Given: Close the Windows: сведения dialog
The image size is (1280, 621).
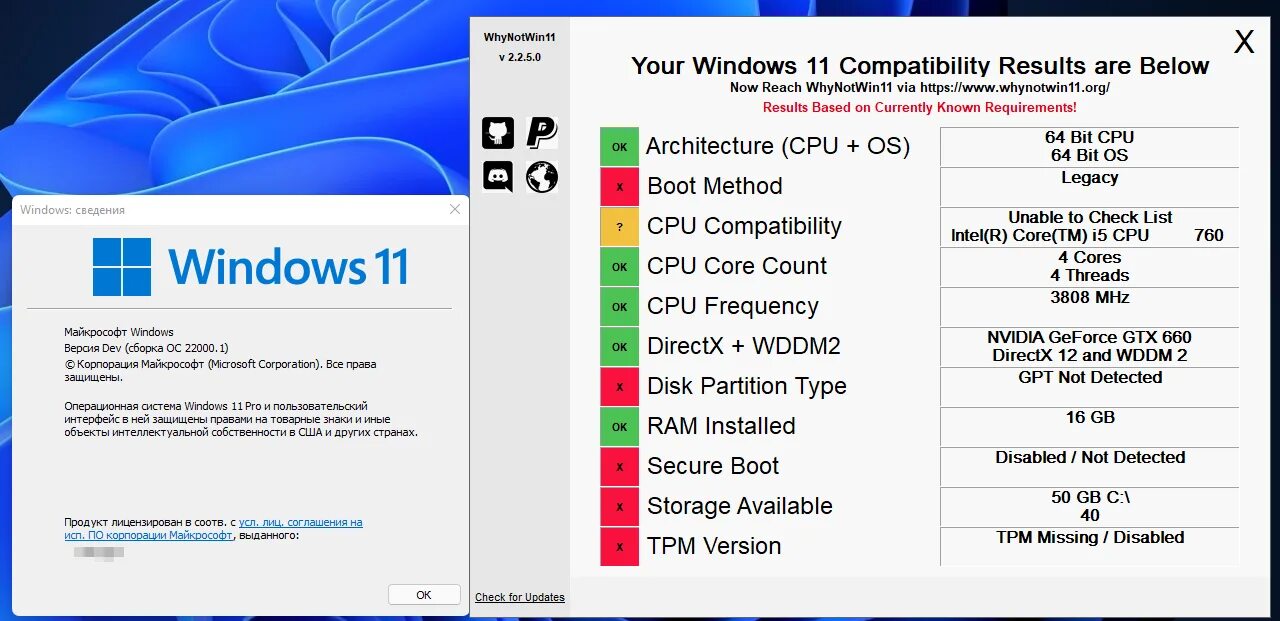Looking at the screenshot, I should tap(455, 209).
